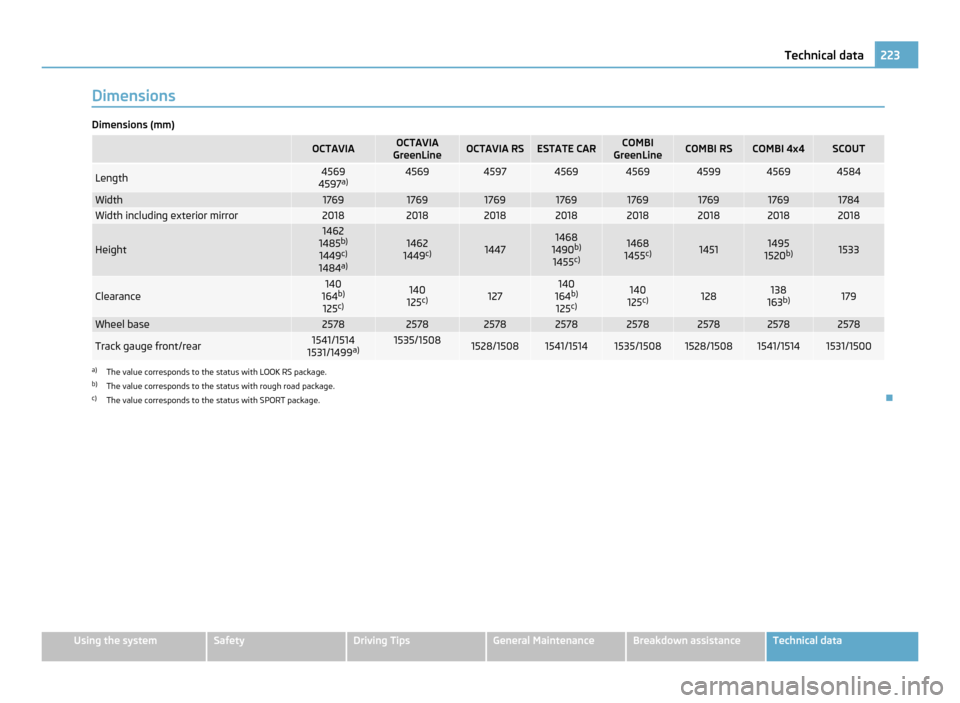Image resolution: width=960 pixels, height=703 pixels.
Task: Click COMBI RS height value 1451
Action: point(708,250)
